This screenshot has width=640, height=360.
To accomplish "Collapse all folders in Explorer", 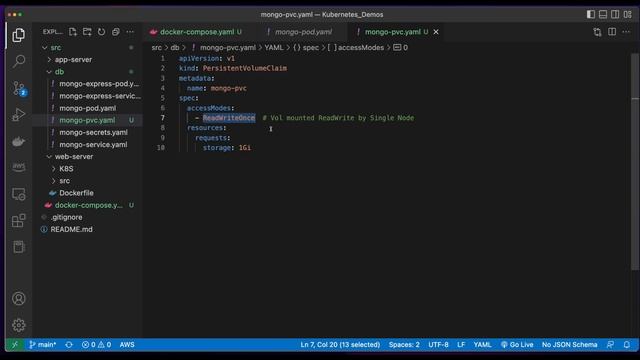I will (x=116, y=32).
